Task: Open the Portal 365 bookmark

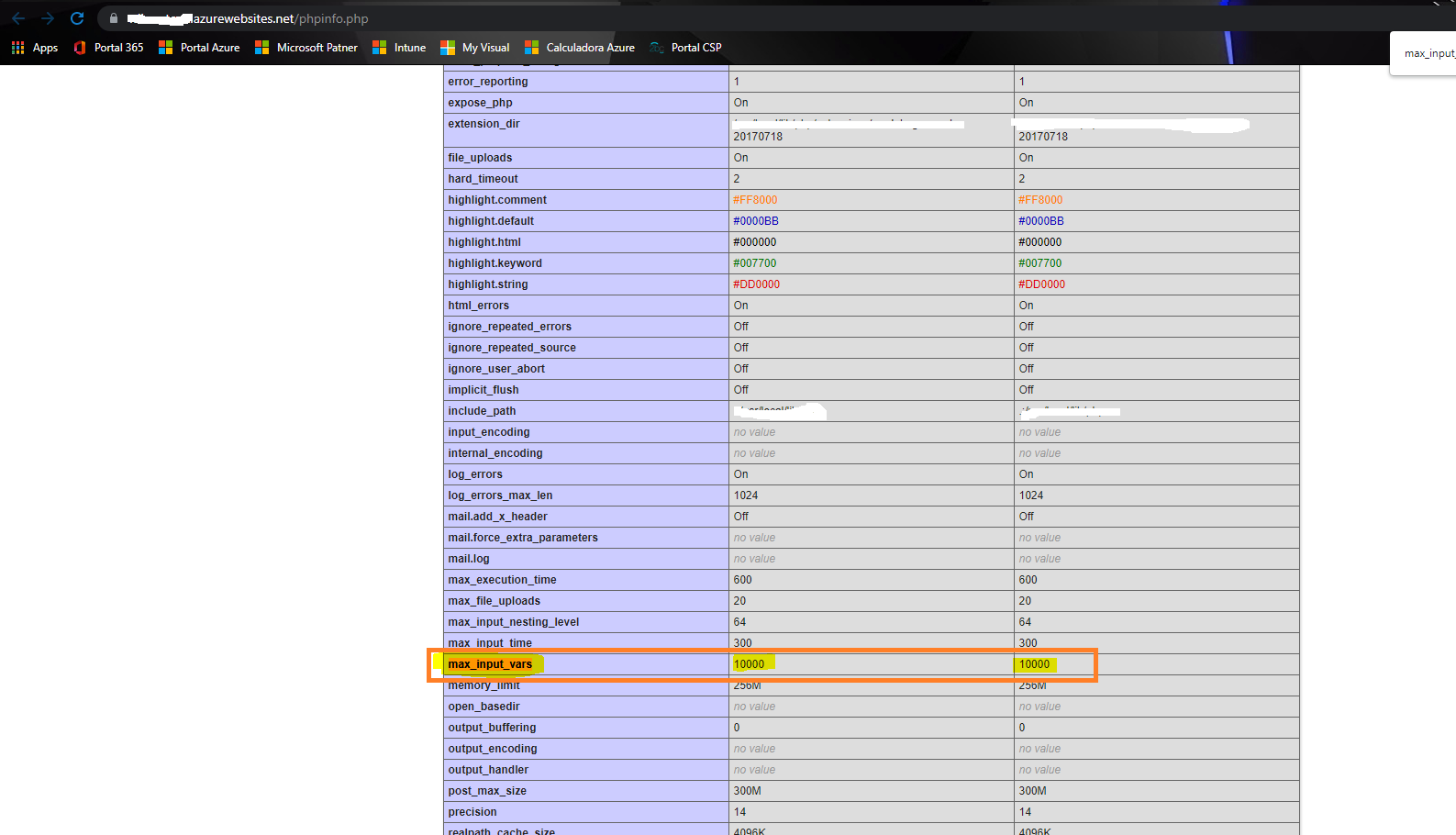Action: coord(108,48)
